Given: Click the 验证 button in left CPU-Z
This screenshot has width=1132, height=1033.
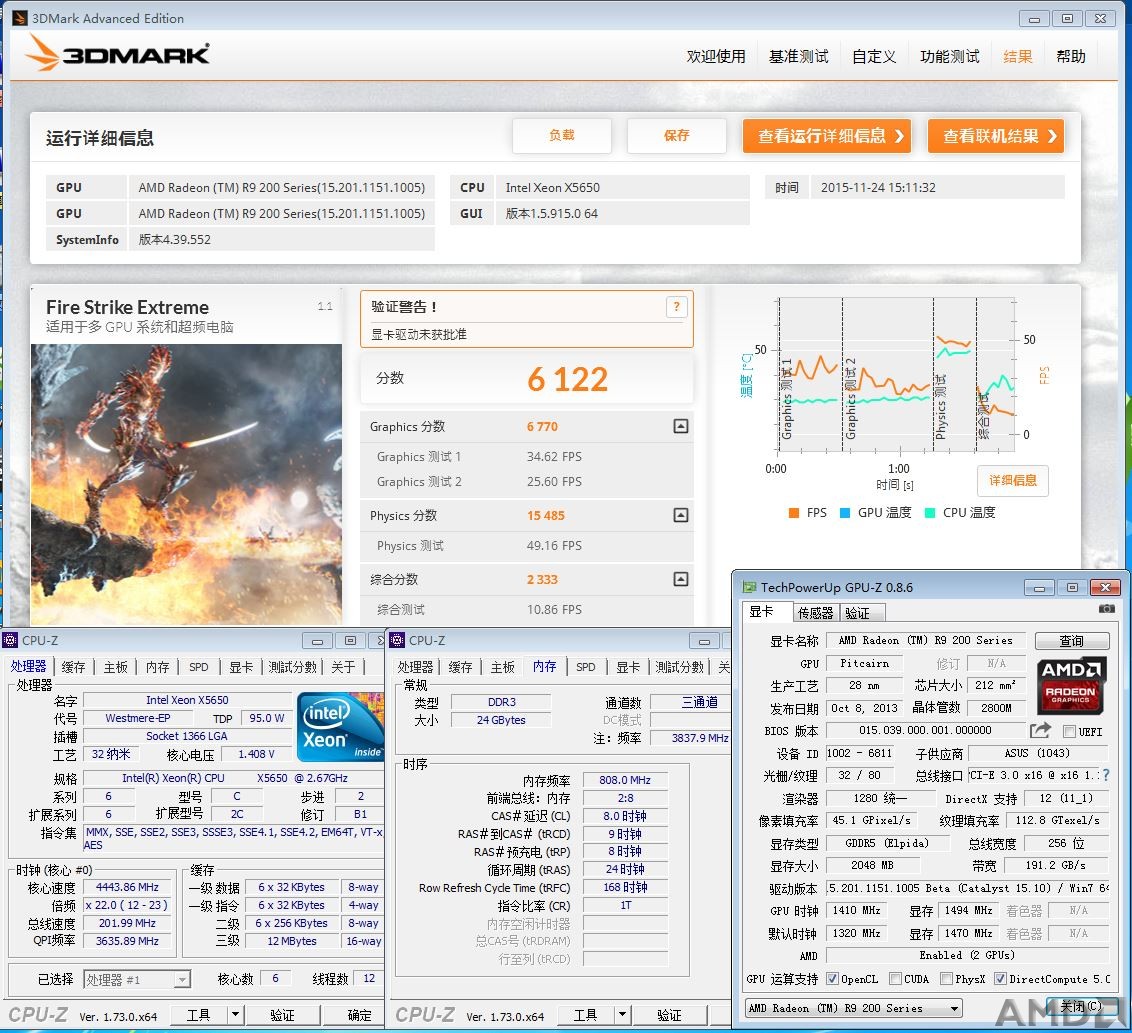Looking at the screenshot, I should point(282,1015).
